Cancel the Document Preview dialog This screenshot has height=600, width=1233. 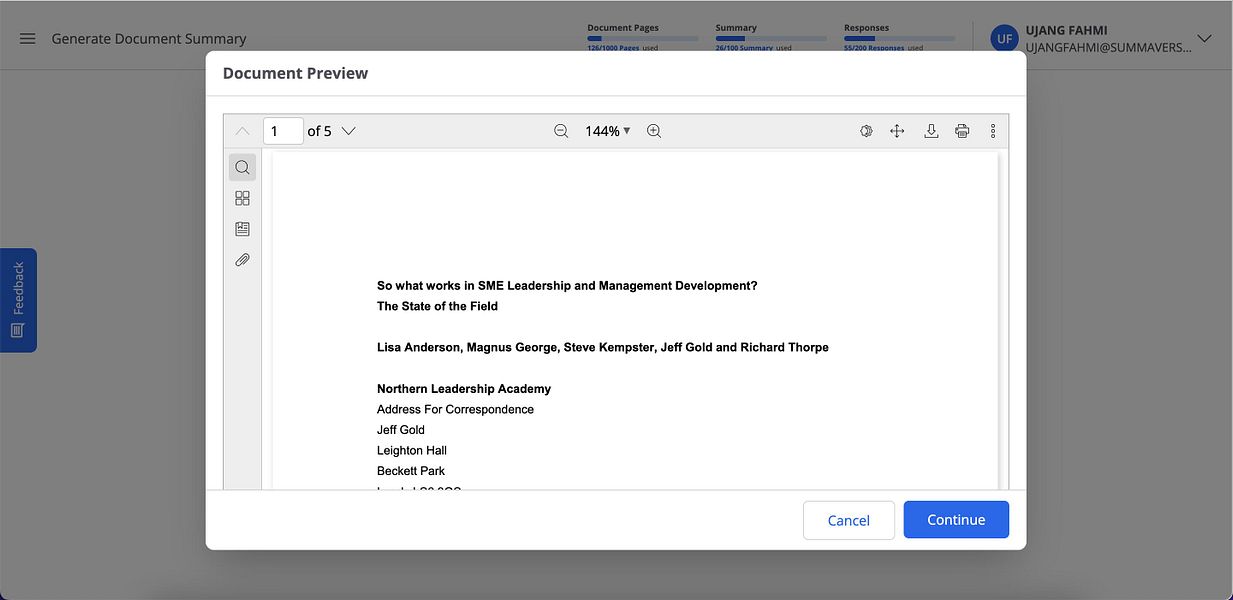point(849,520)
